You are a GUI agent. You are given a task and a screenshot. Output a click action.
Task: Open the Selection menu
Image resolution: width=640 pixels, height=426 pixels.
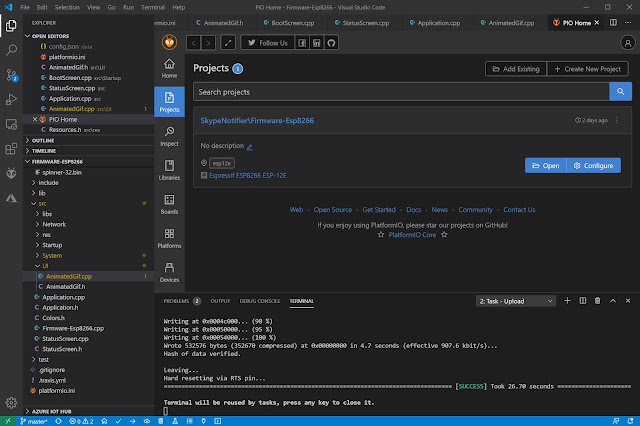click(67, 7)
